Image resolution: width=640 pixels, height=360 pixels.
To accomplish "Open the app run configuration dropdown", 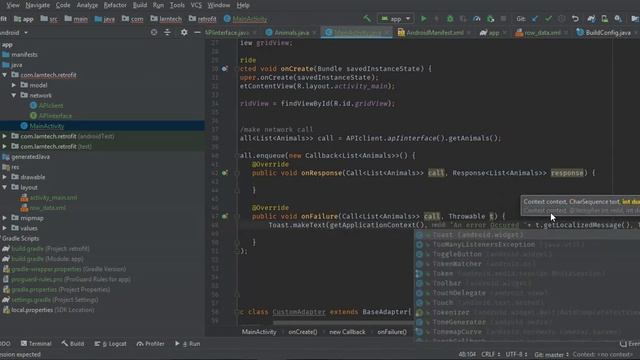I will (396, 19).
